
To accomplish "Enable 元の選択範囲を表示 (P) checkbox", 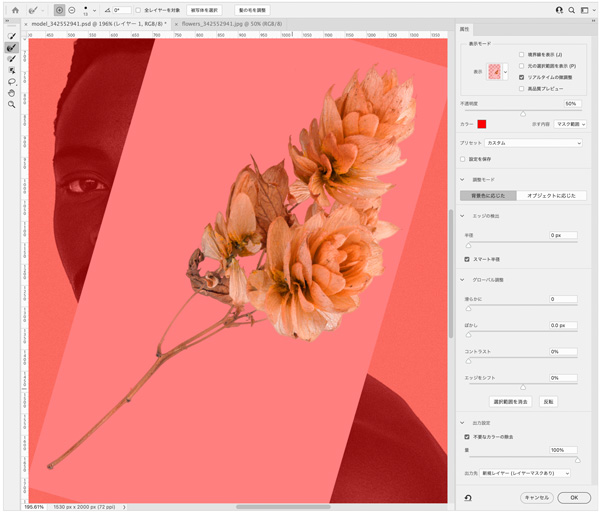I will pyautogui.click(x=521, y=66).
